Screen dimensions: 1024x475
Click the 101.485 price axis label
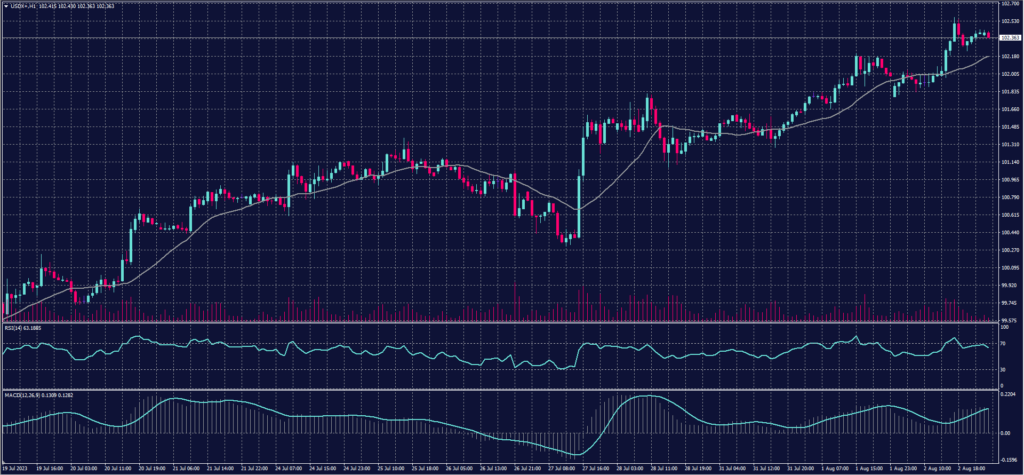[x=1009, y=127]
